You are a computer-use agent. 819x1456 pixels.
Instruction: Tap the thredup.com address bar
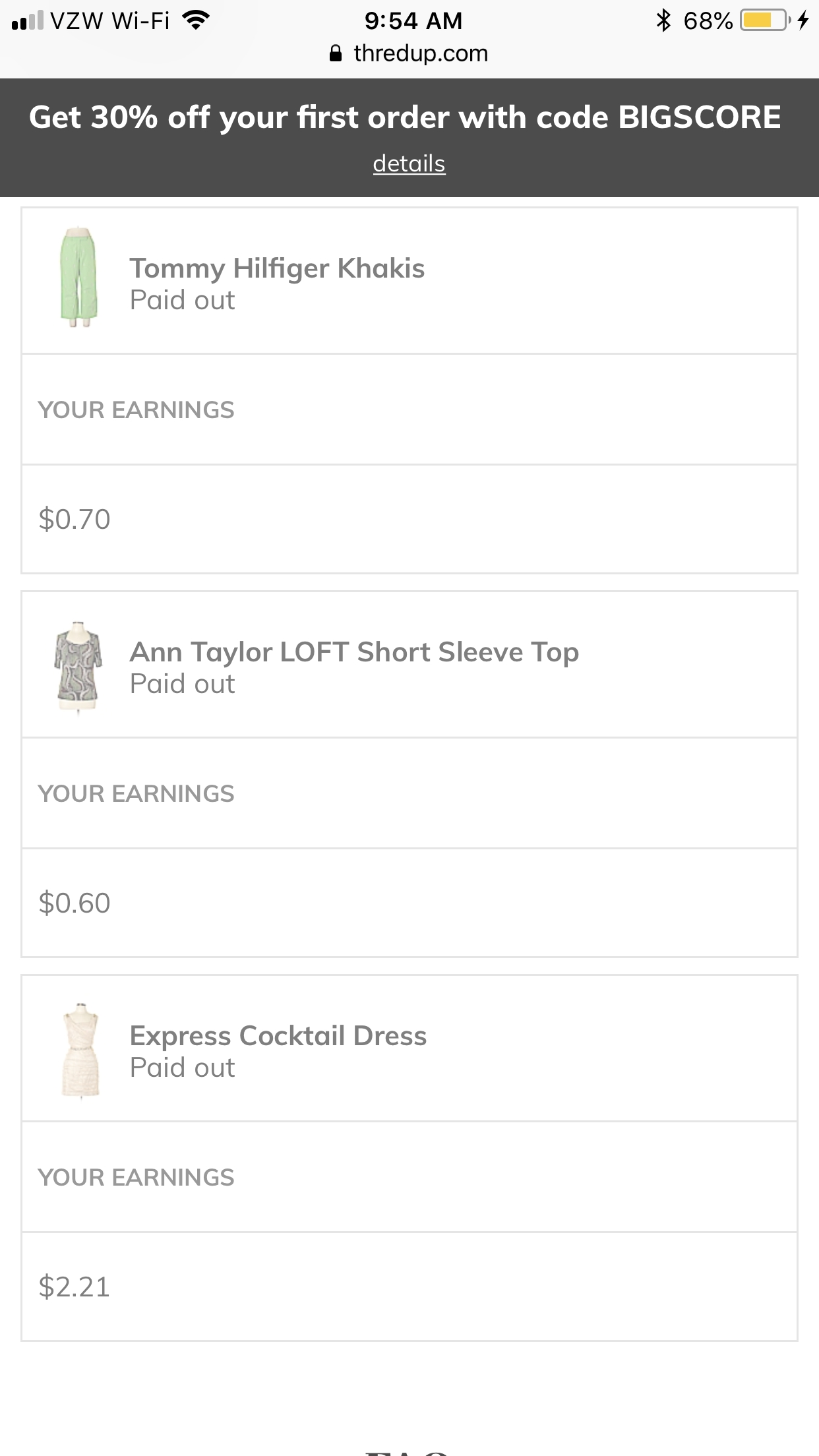[x=420, y=53]
